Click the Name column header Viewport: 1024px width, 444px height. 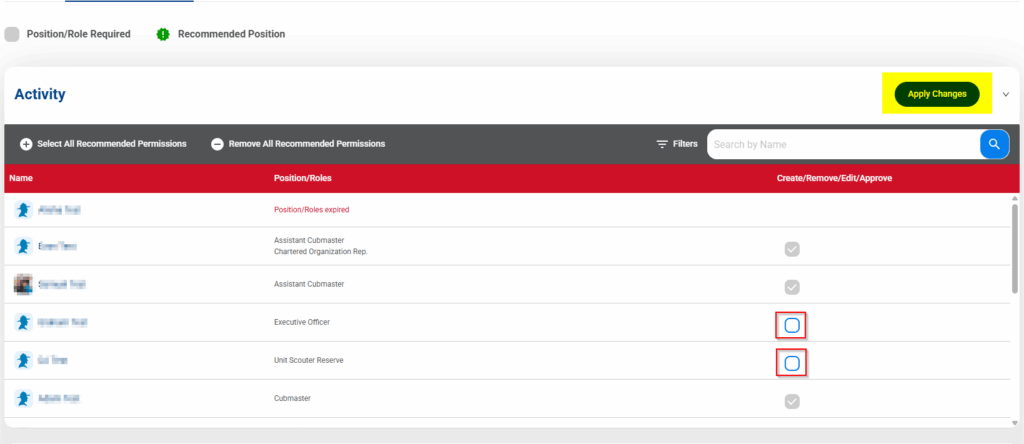(x=22, y=178)
